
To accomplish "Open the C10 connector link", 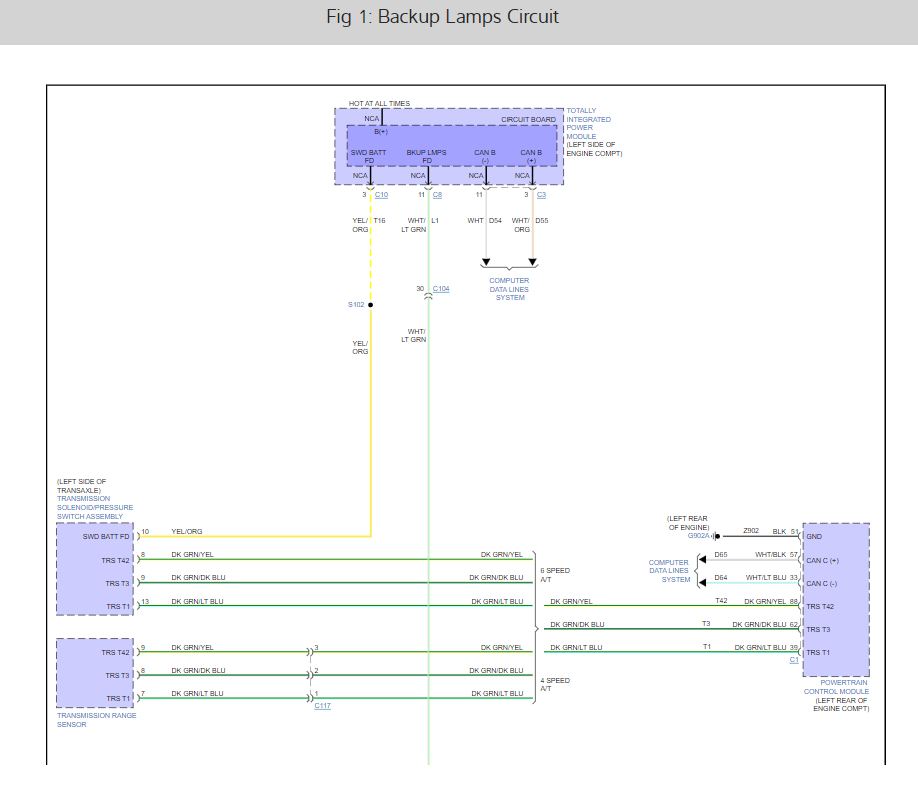I will [381, 195].
